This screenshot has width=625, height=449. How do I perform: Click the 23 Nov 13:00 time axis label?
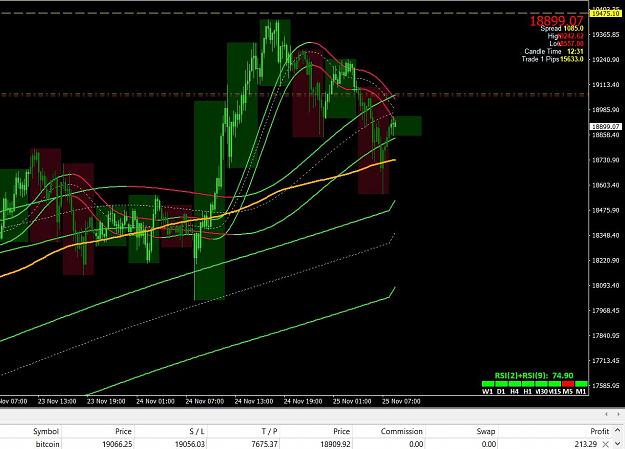click(x=57, y=401)
